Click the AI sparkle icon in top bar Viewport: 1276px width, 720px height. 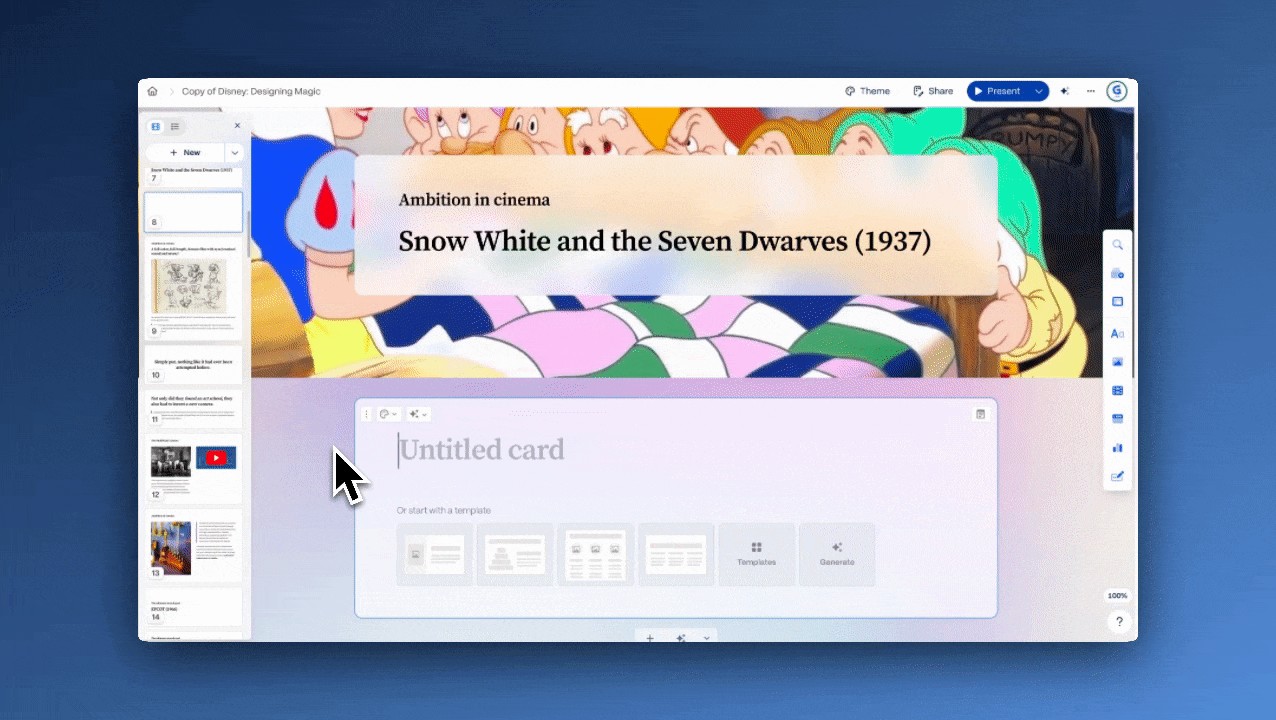click(1065, 91)
